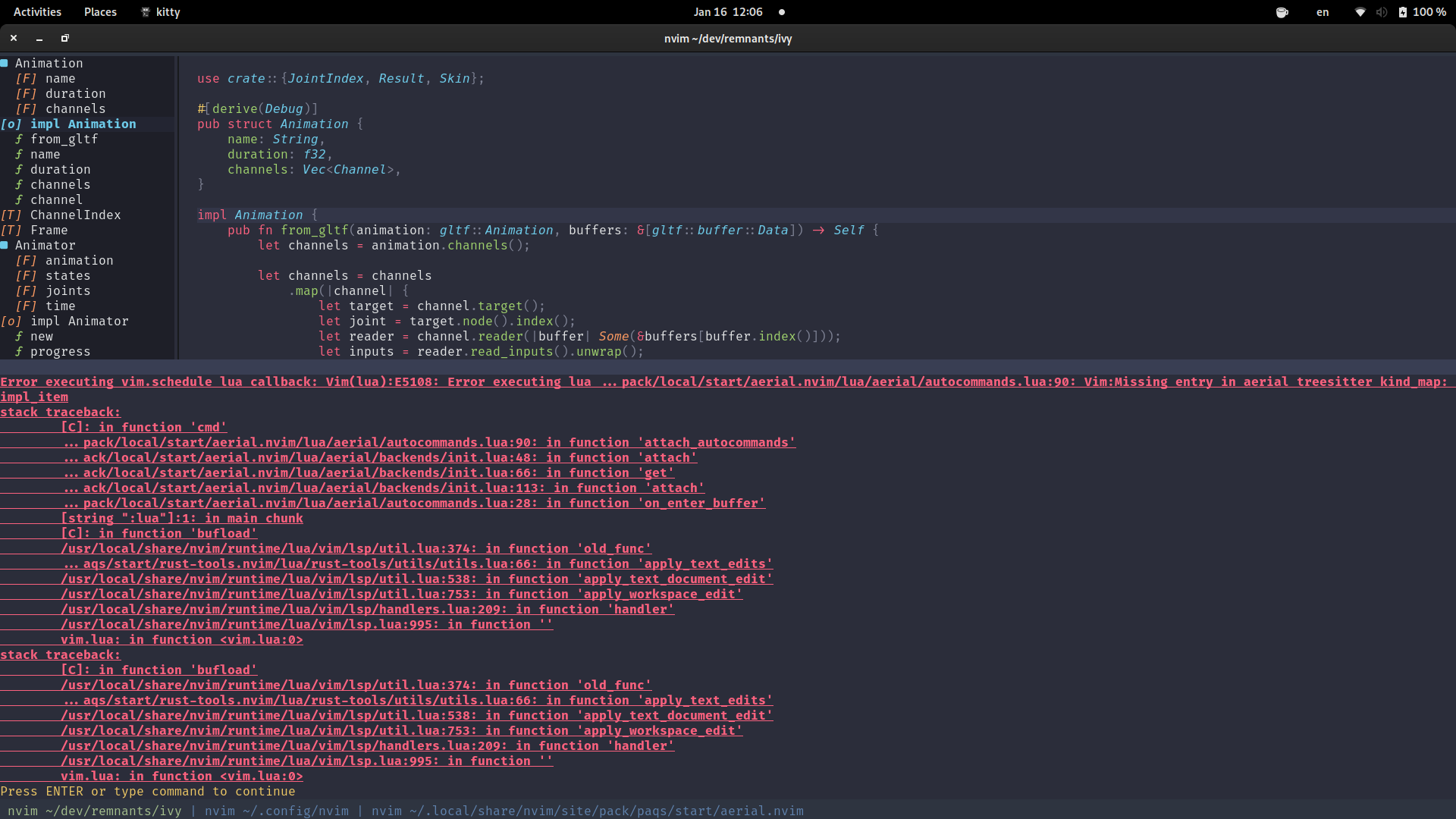Click the volume icon in the top bar
This screenshot has width=1456, height=819.
click(x=1382, y=12)
